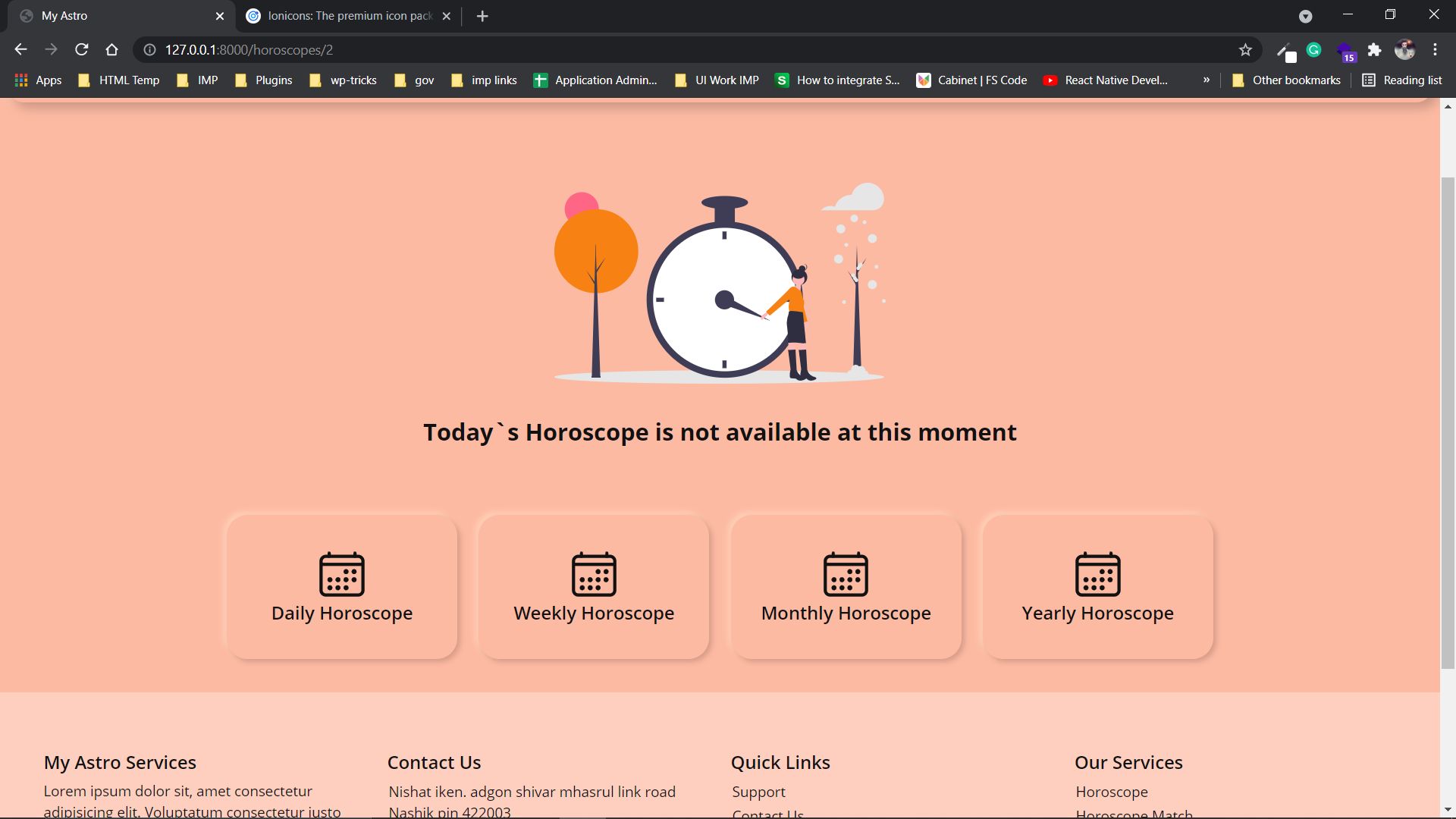Click the Yearly Horoscope calendar icon
Viewport: 1456px width, 819px height.
click(1097, 574)
